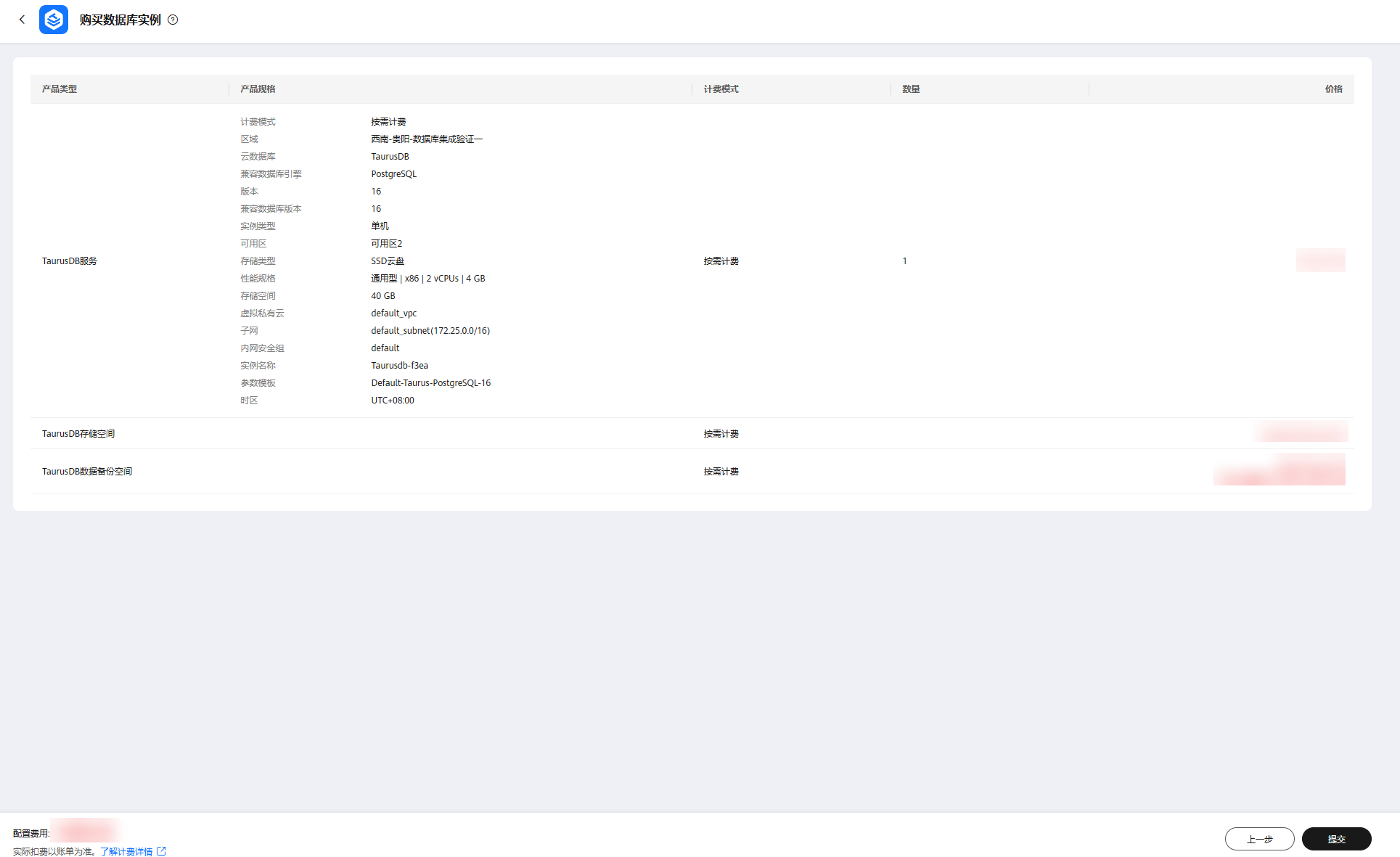Click the 数量 column header
This screenshot has height=857, width=1400.
pos(911,89)
